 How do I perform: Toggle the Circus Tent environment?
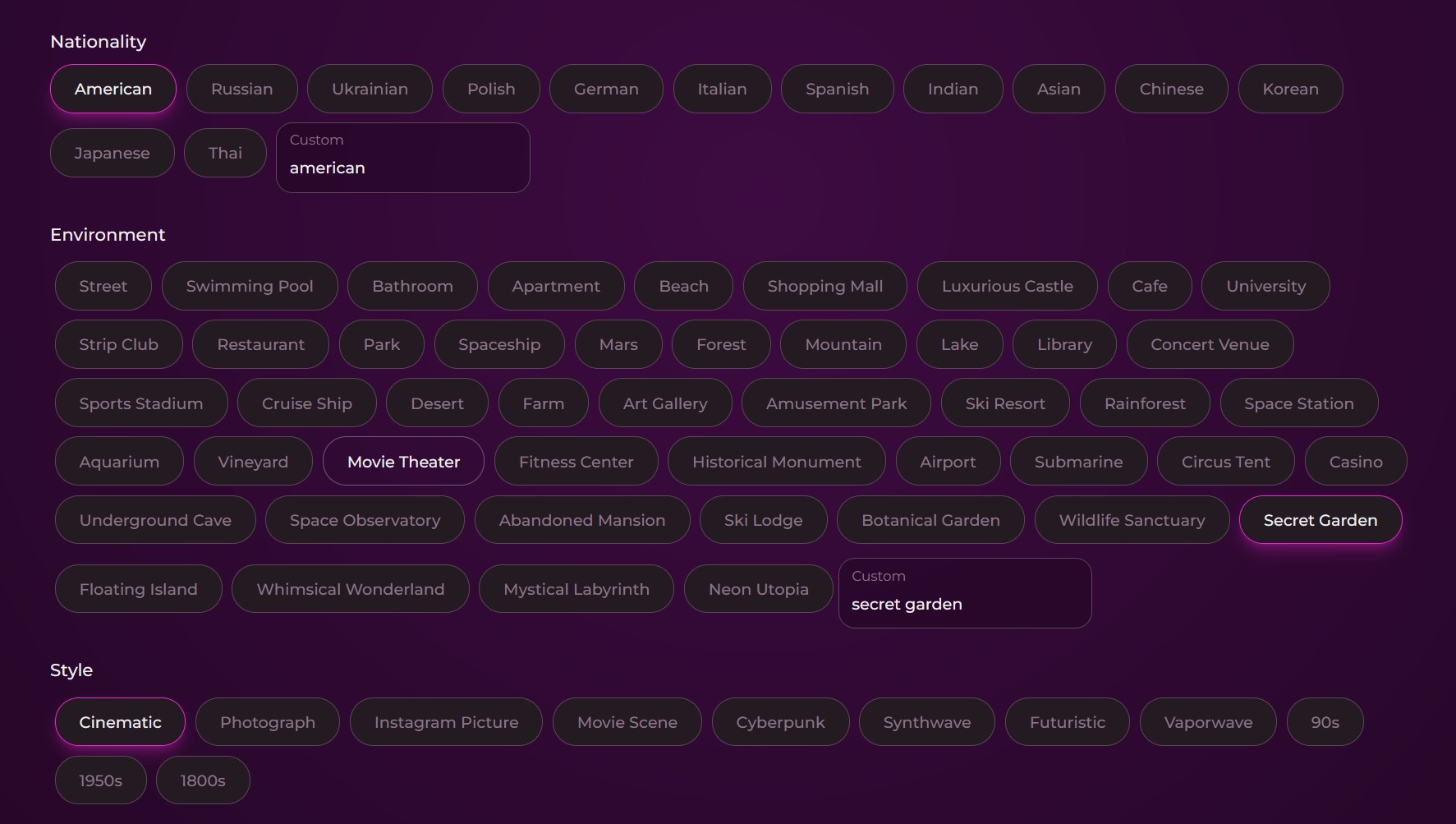(1225, 461)
